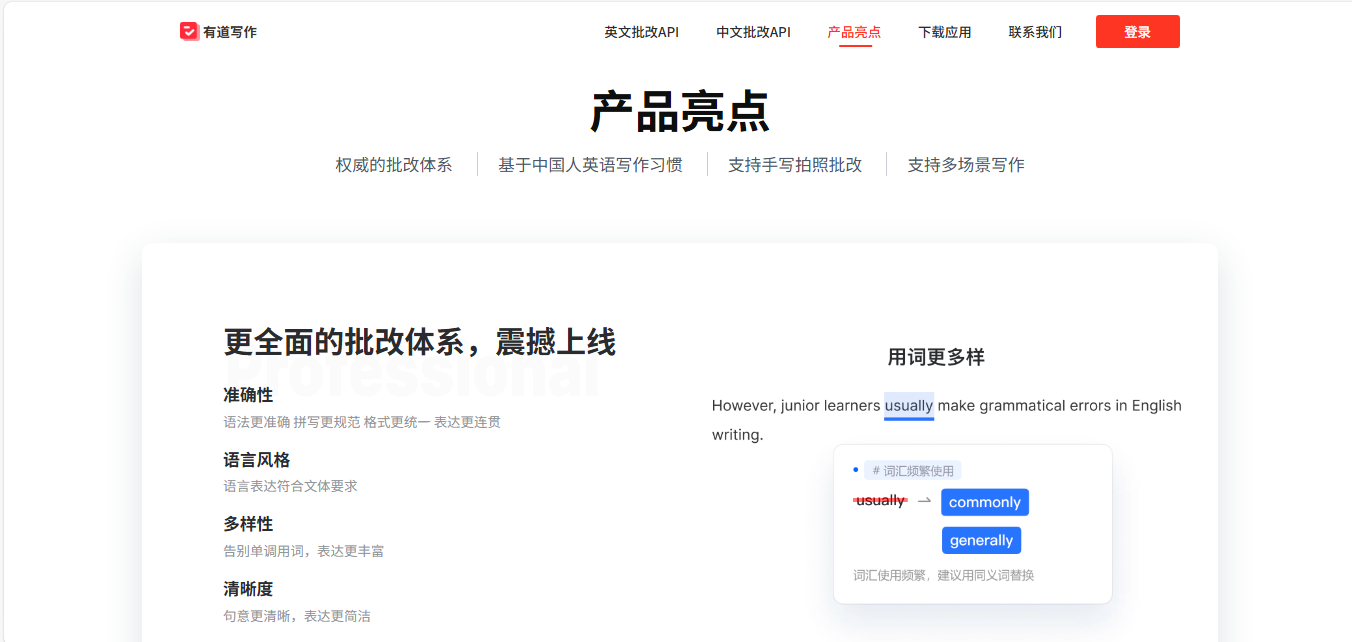Select the 清晰度 feature heading
This screenshot has width=1352, height=642.
click(248, 589)
